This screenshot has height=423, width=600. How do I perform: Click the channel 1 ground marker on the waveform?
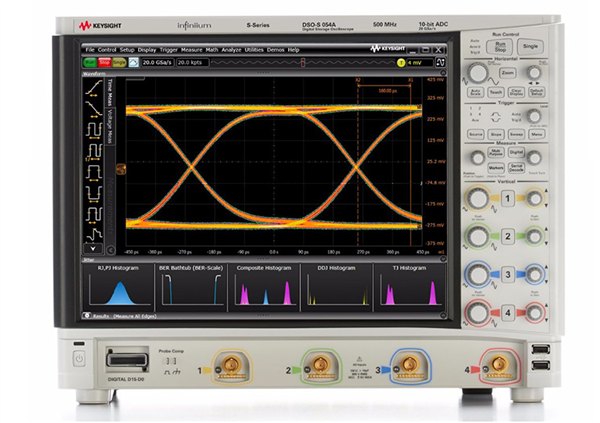(121, 168)
